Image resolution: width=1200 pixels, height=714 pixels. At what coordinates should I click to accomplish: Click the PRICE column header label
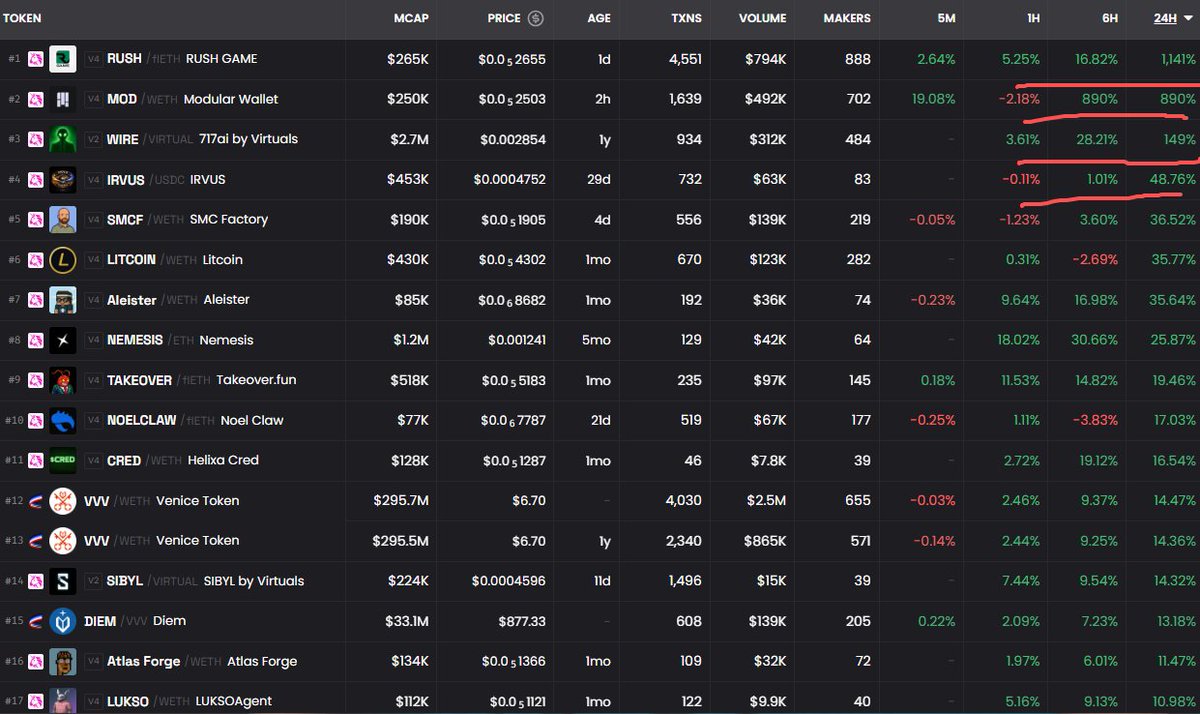(x=504, y=18)
